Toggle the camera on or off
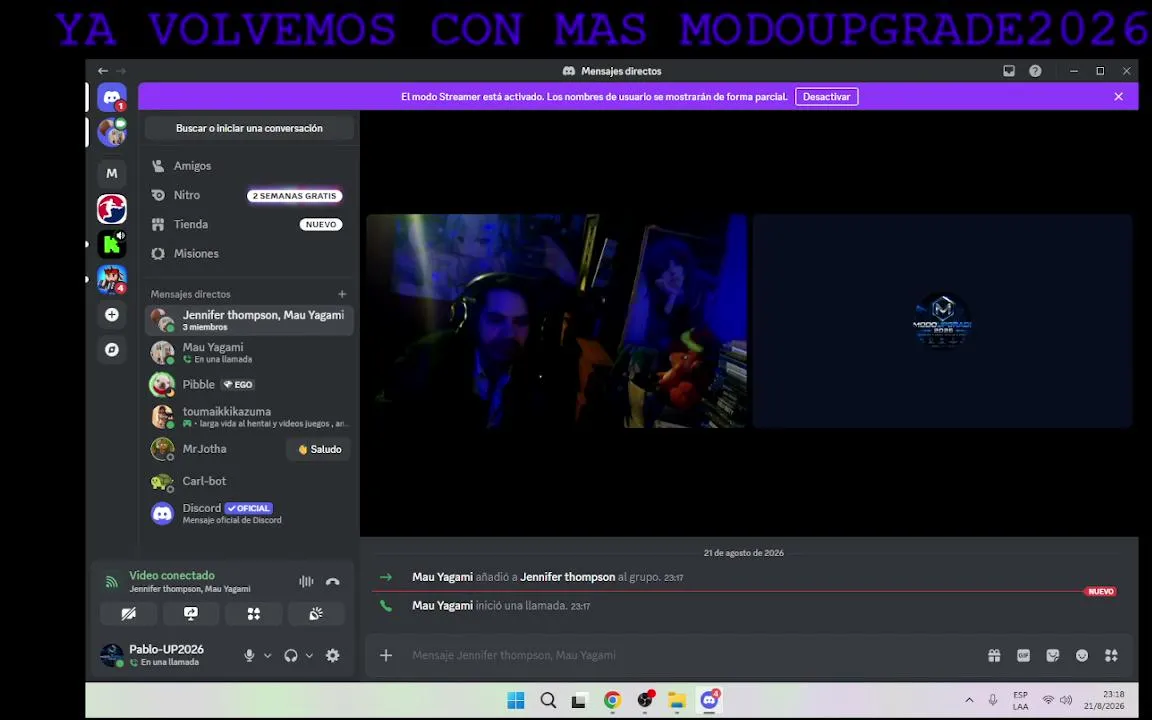Viewport: 1152px width, 720px height. click(x=129, y=613)
